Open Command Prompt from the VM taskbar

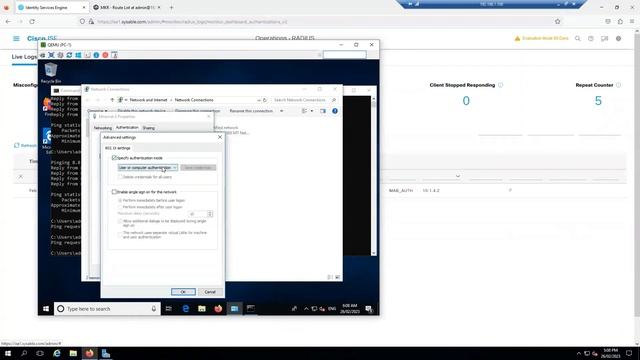pos(251,309)
